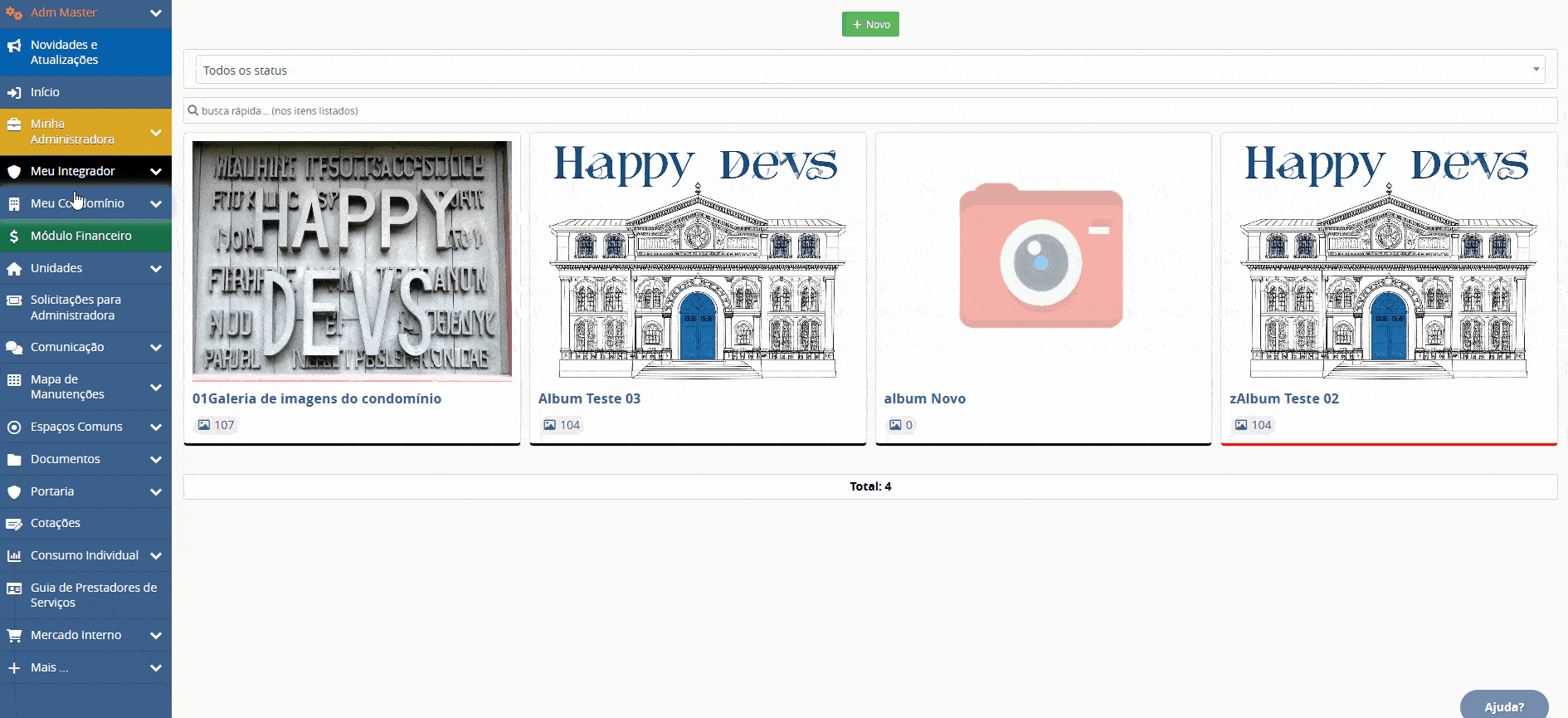Screen dimensions: 1568x718
Task: Open the Cotações menu item
Action: pyautogui.click(x=56, y=524)
